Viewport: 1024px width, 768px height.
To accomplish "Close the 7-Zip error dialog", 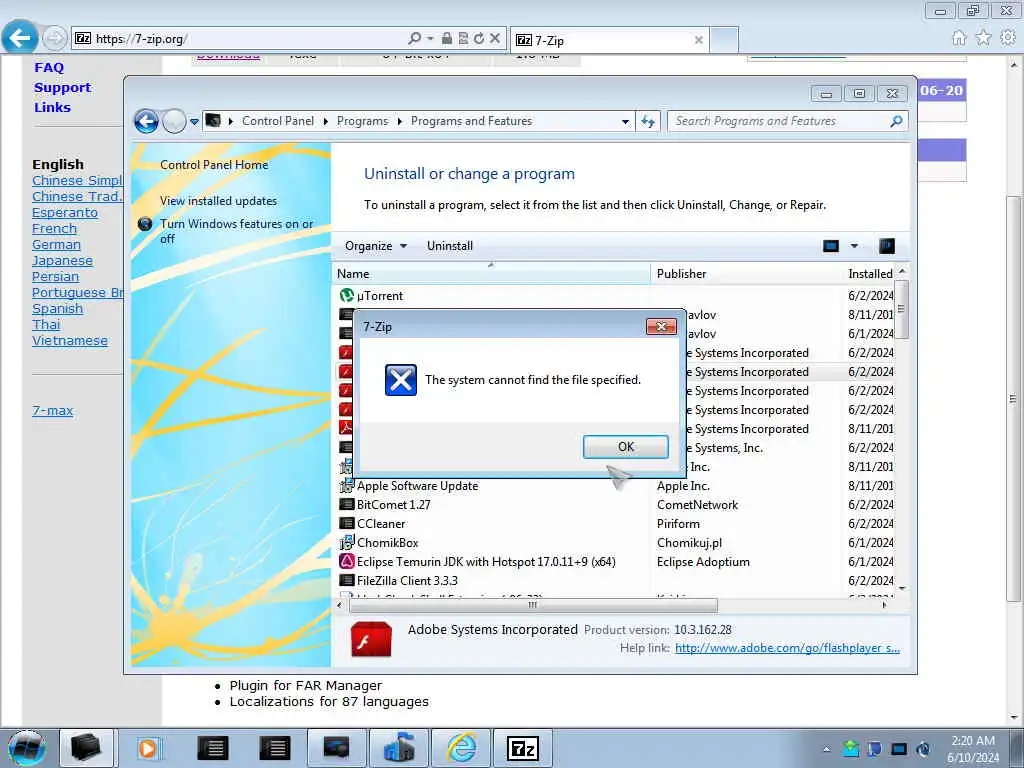I will click(661, 327).
